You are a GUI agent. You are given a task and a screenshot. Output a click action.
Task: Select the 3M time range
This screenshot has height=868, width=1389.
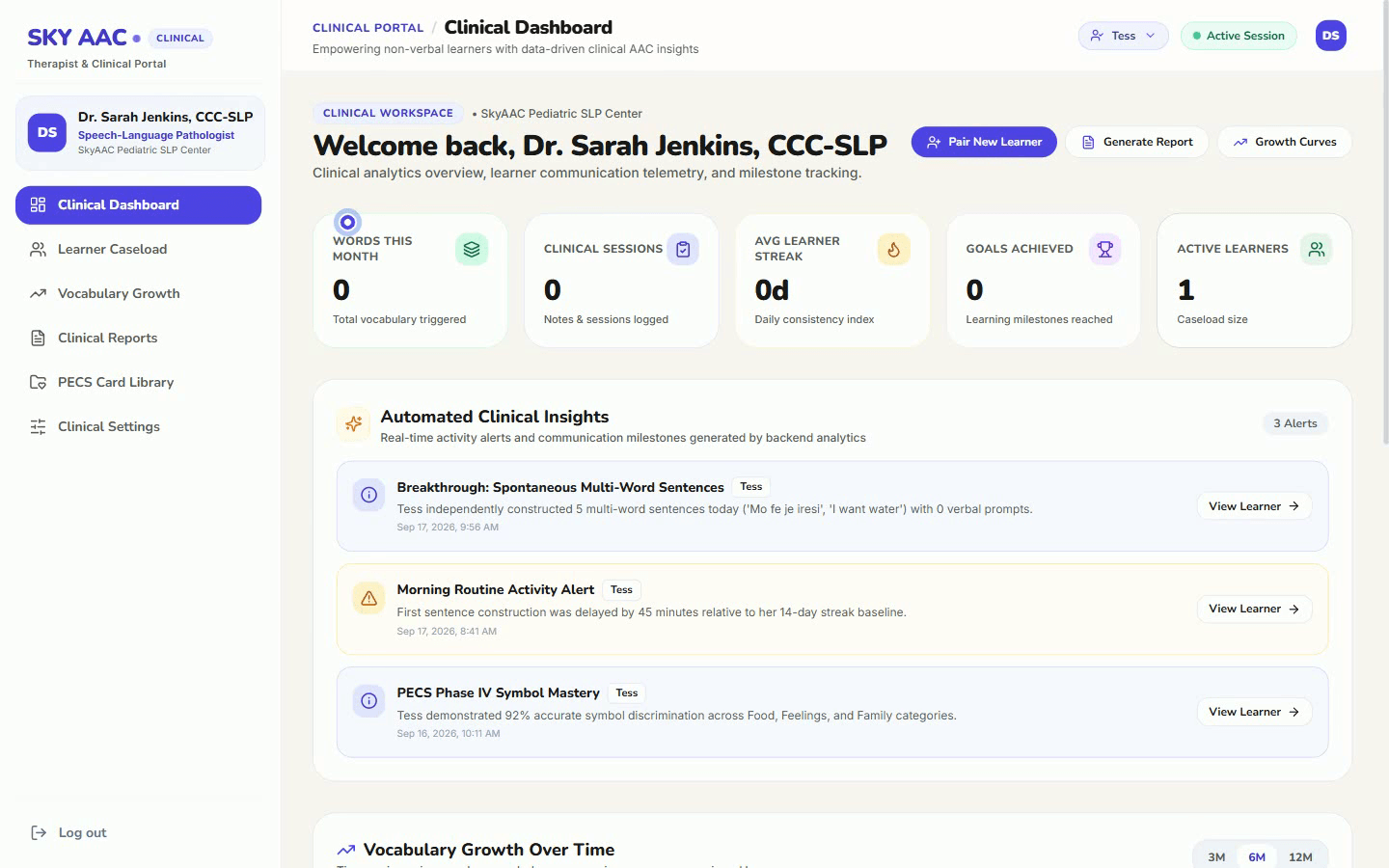click(1216, 857)
